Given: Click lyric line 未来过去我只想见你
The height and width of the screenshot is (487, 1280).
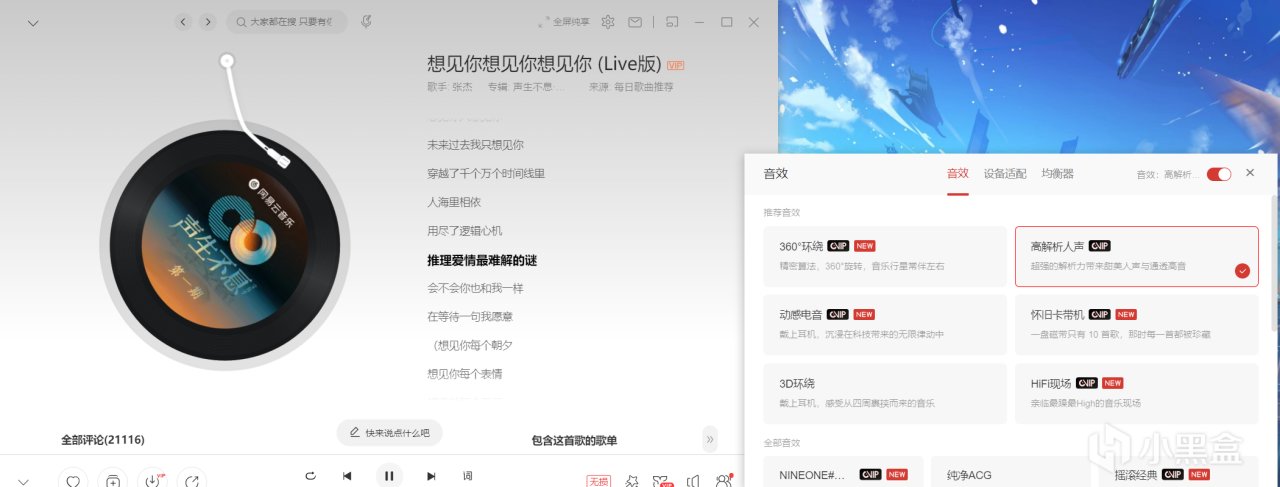Looking at the screenshot, I should click(x=475, y=145).
